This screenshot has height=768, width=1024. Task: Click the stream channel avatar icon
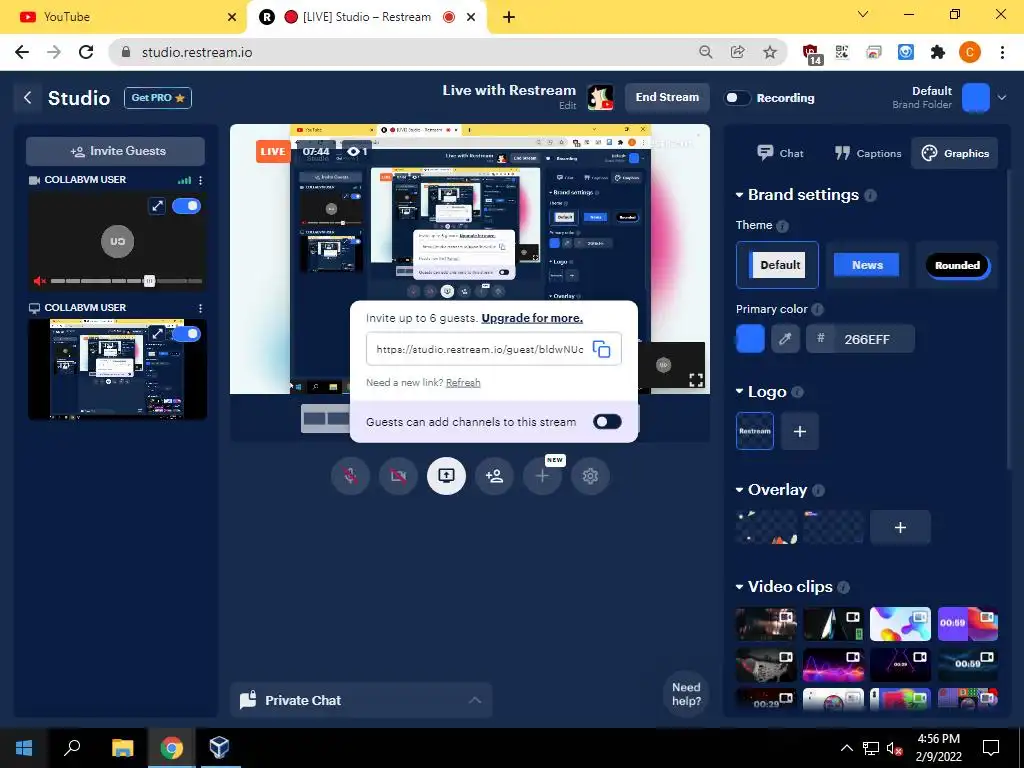pyautogui.click(x=600, y=98)
